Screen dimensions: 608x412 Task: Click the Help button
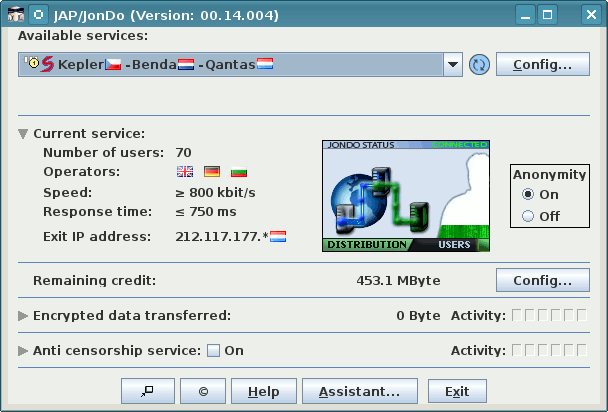click(264, 391)
